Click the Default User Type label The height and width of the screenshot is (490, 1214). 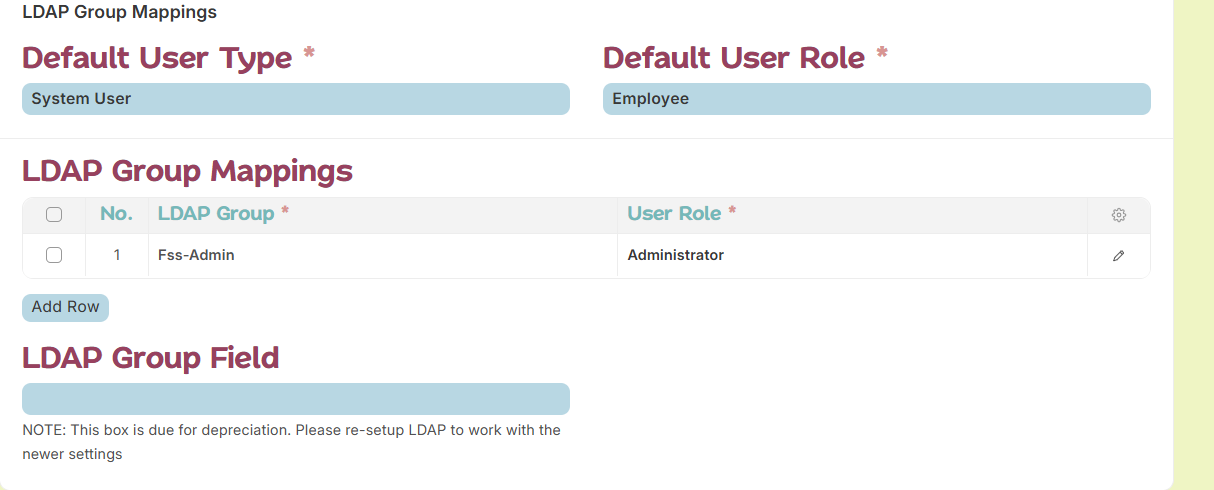click(157, 58)
